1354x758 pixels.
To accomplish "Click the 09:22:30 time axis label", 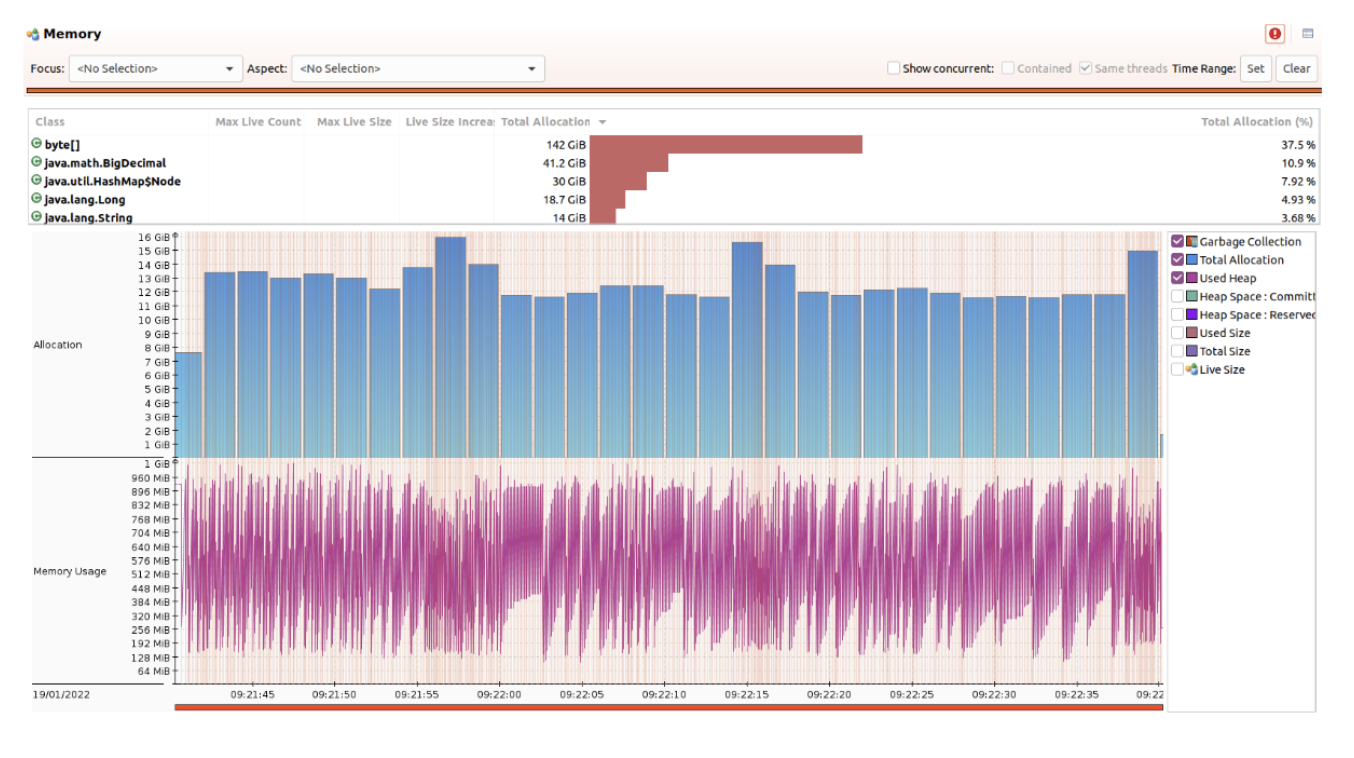I will (x=994, y=694).
